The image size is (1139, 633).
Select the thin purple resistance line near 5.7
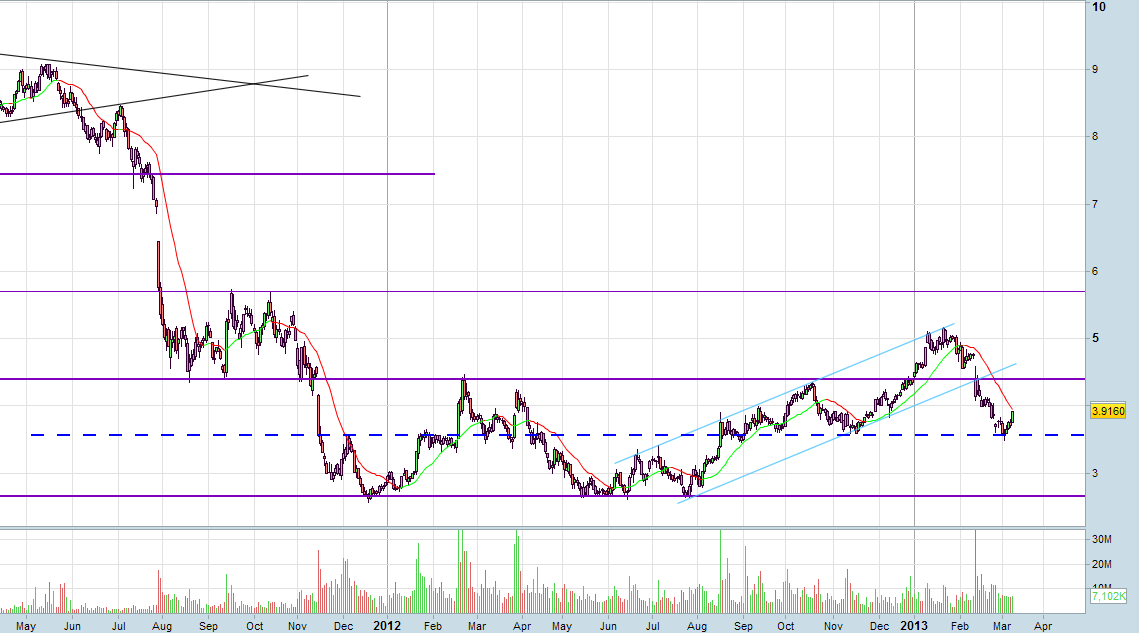[x=542, y=291]
